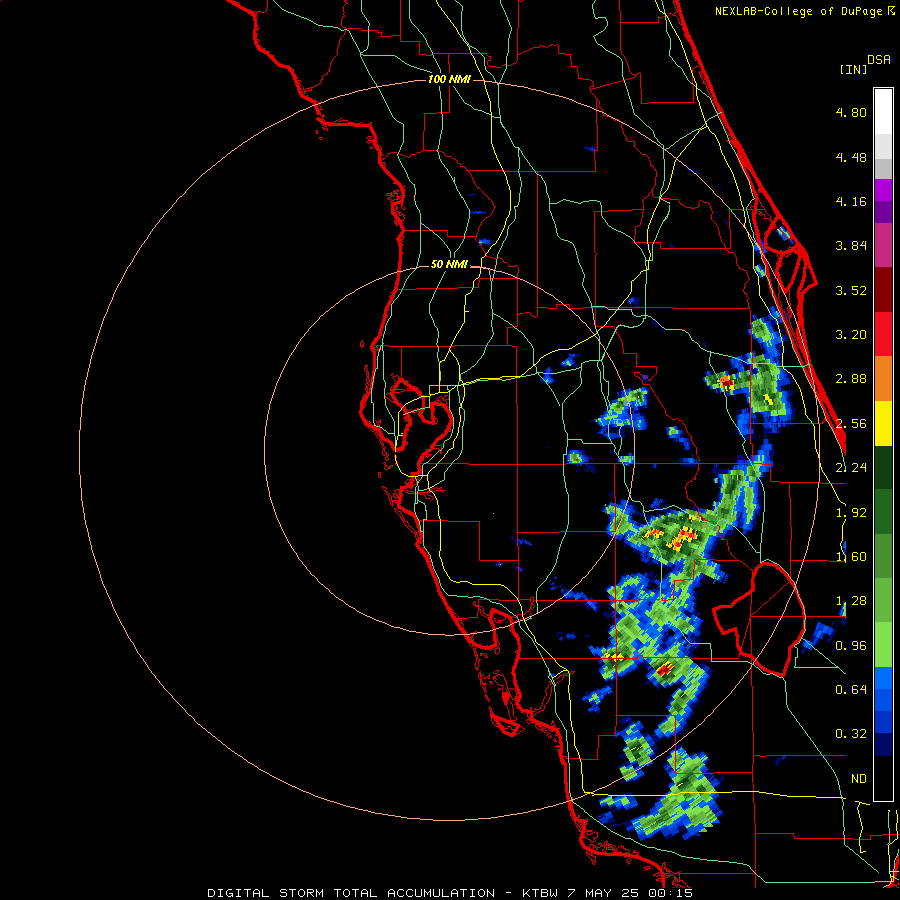The height and width of the screenshot is (900, 900).
Task: Click the DIGITAL STORM TOTAL ACCUMULATION title text
Action: point(351,893)
